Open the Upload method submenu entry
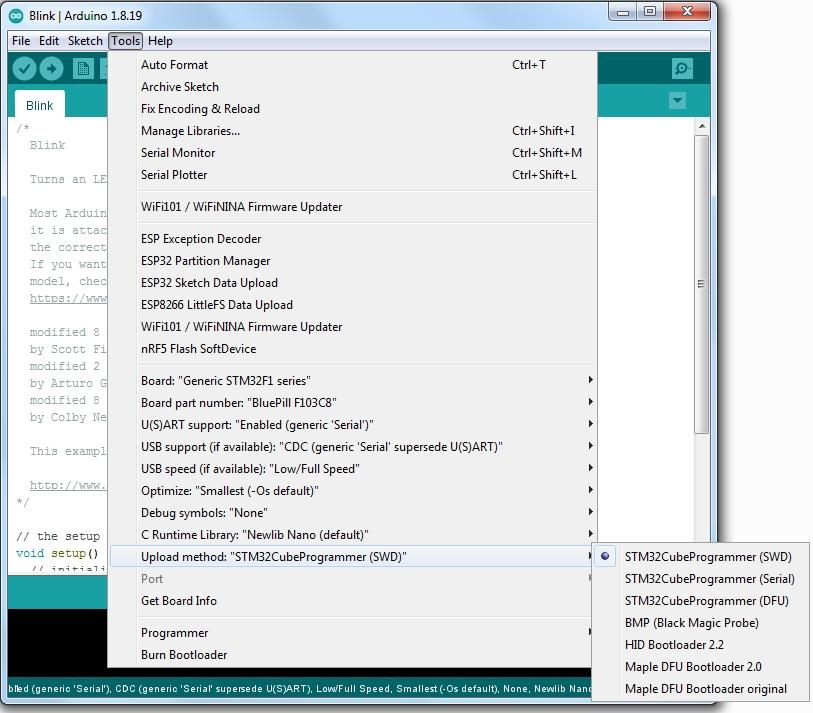The height and width of the screenshot is (713, 813). [x=353, y=557]
